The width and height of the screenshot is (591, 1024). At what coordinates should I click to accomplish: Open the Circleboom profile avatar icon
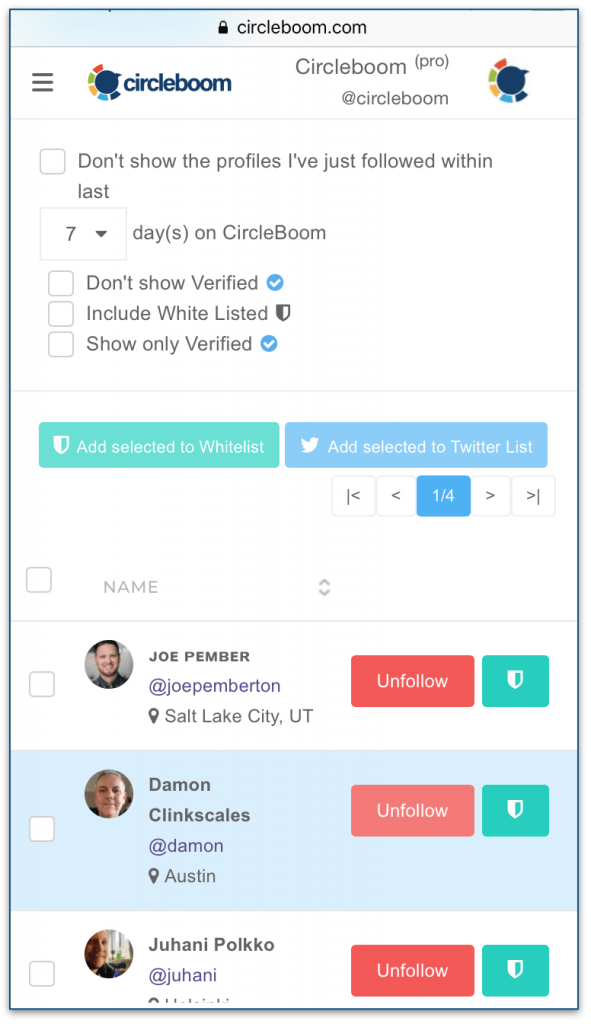click(x=508, y=81)
